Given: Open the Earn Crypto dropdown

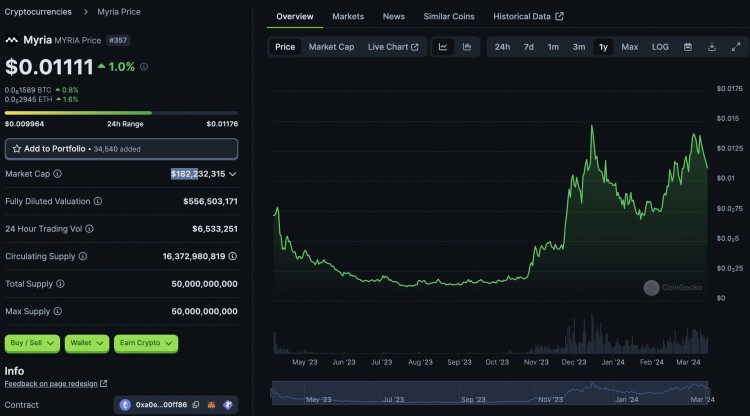Looking at the screenshot, I should tap(146, 343).
